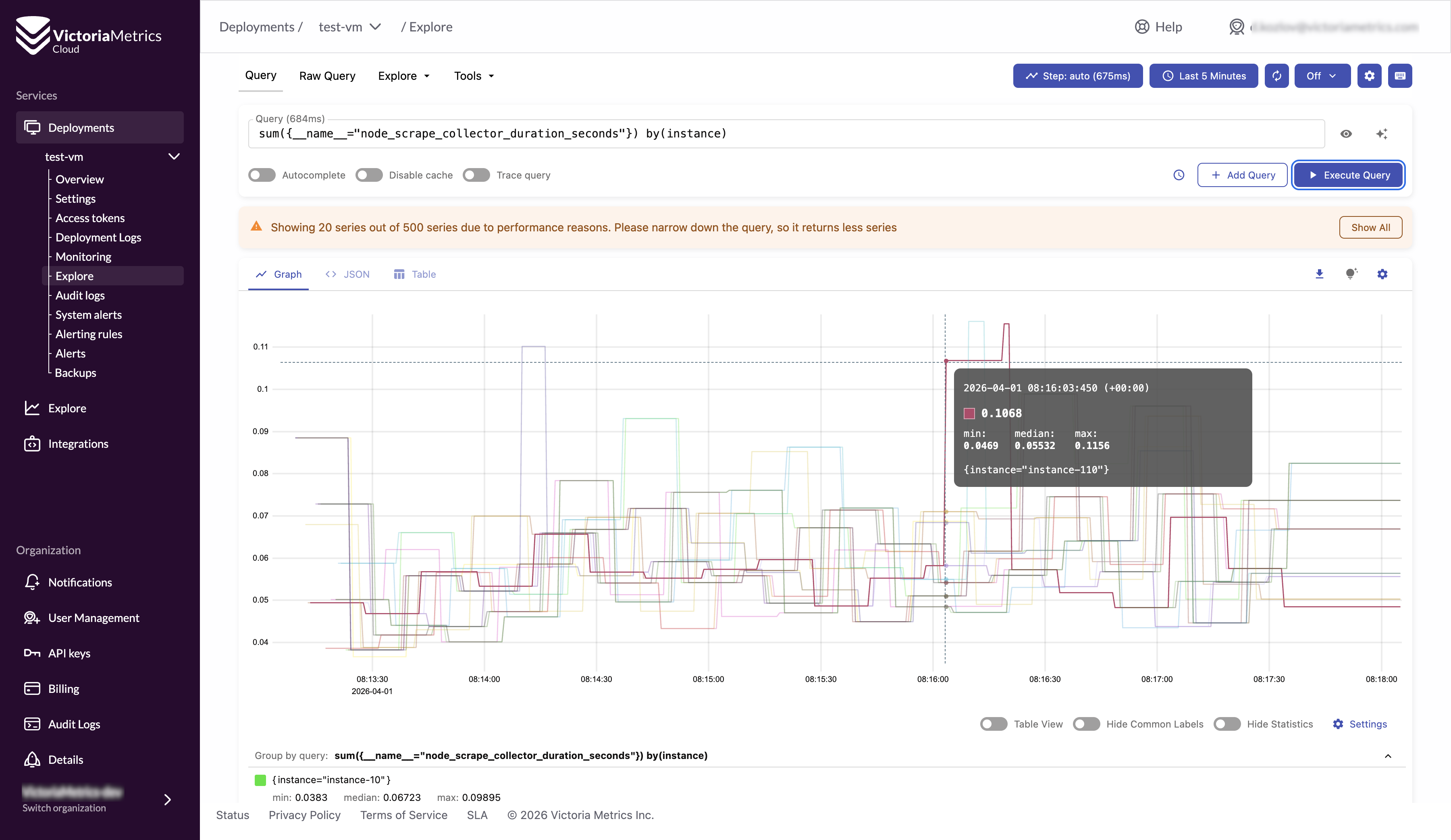Enable the Autocomplete toggle

point(262,175)
